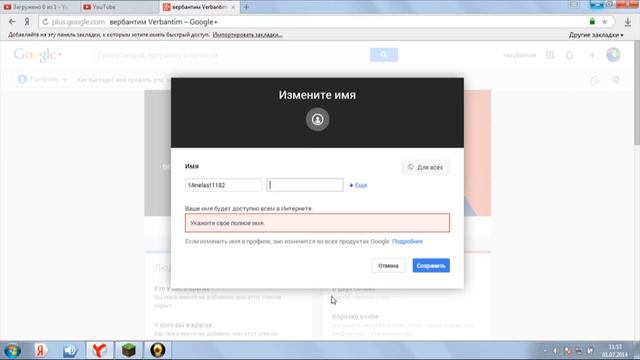Bookmark the page with the star icon
Image resolution: width=640 pixels, height=360 pixels.
click(604, 22)
